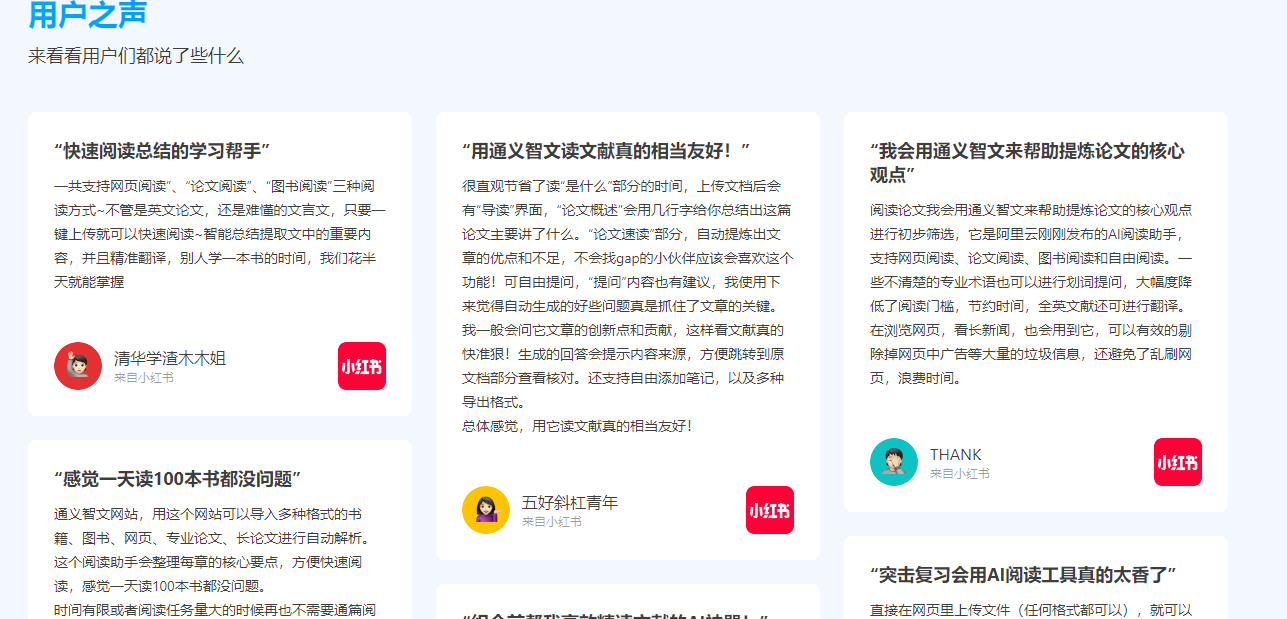1287x619 pixels.
Task: Click 来自小红书 under THANK
Action: (x=960, y=474)
